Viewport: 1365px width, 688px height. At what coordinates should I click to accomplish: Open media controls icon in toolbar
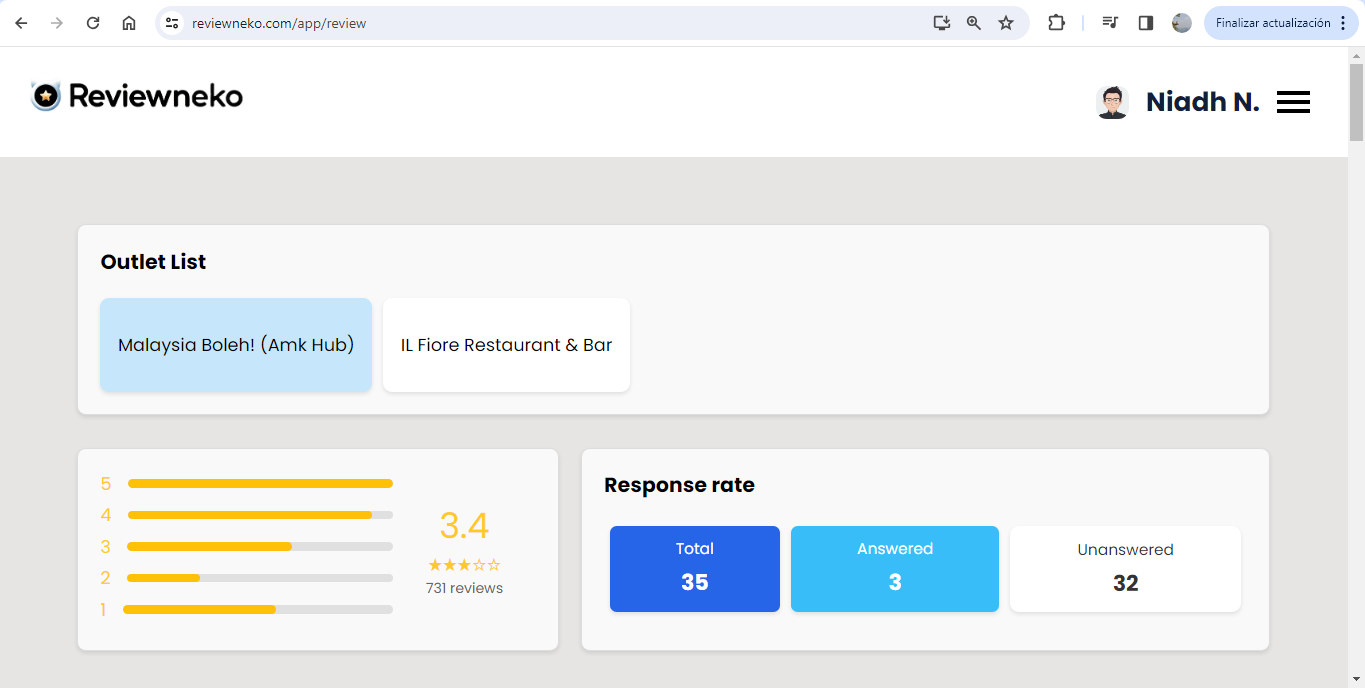[x=1110, y=23]
